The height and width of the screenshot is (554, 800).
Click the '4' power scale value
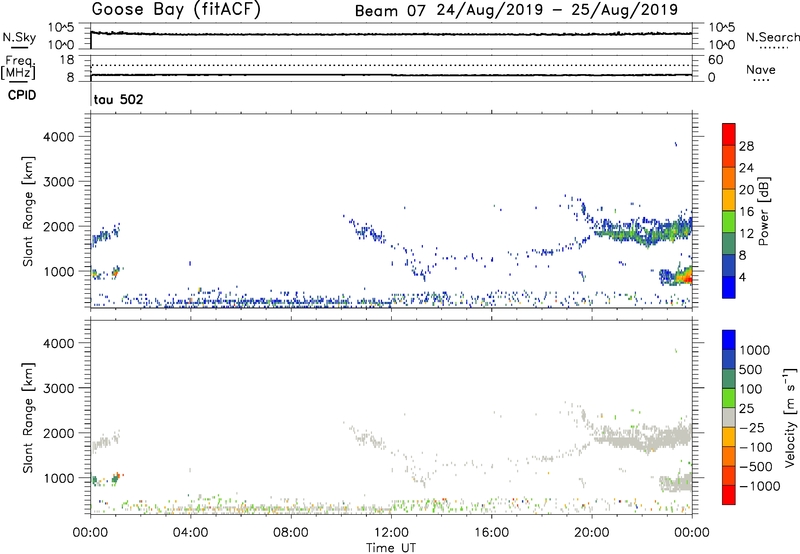(x=742, y=277)
